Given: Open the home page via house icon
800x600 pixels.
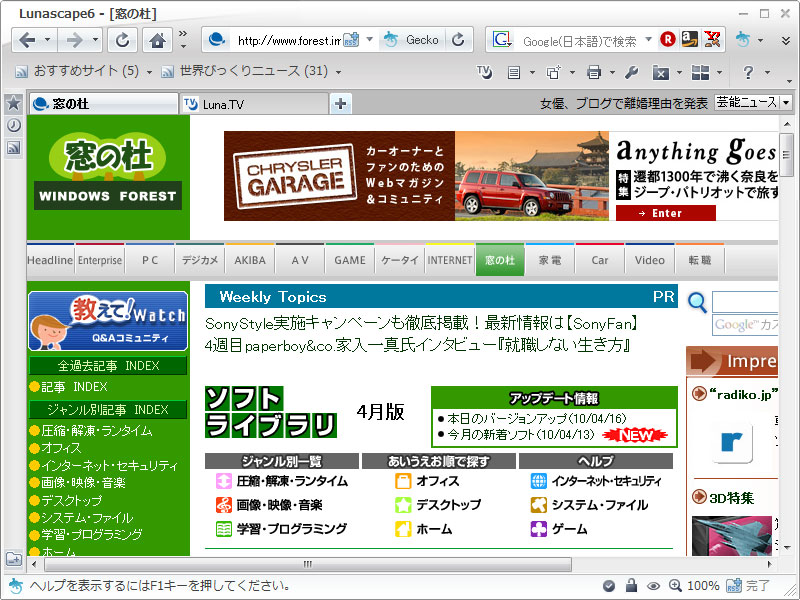Looking at the screenshot, I should 157,40.
